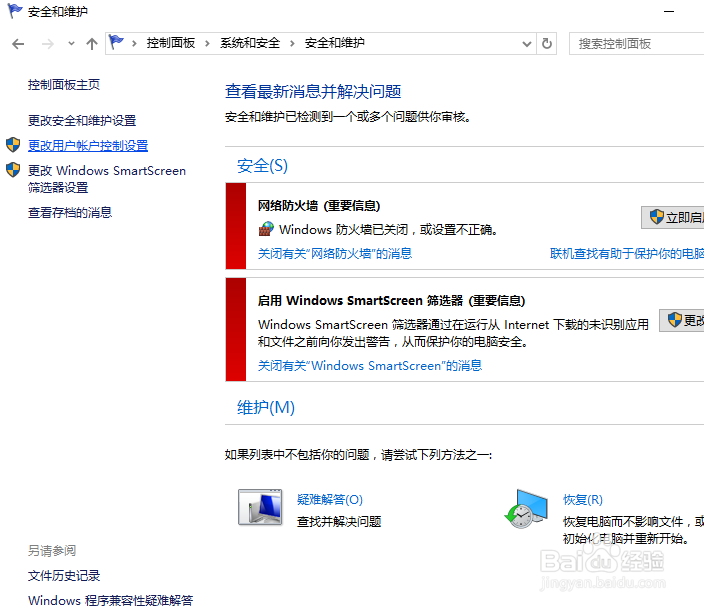Expand chevron after 系统和安全 breadcrumb
This screenshot has height=608, width=704.
(292, 44)
